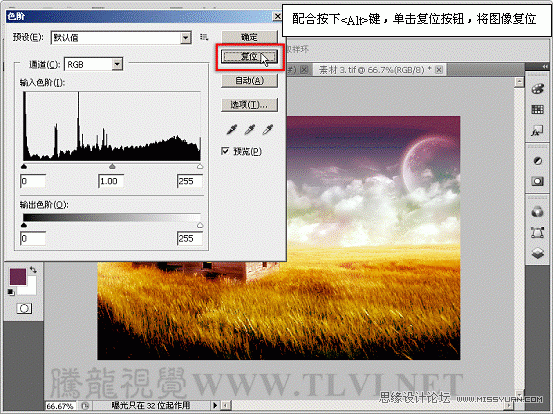Open the Layers panel icon
This screenshot has width=553, height=414.
[x=537, y=253]
